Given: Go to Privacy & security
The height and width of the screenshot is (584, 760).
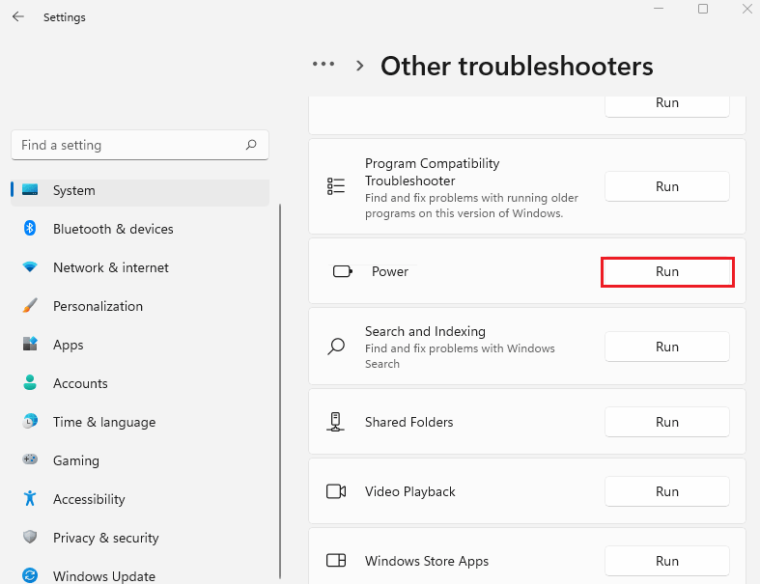Looking at the screenshot, I should (140, 538).
